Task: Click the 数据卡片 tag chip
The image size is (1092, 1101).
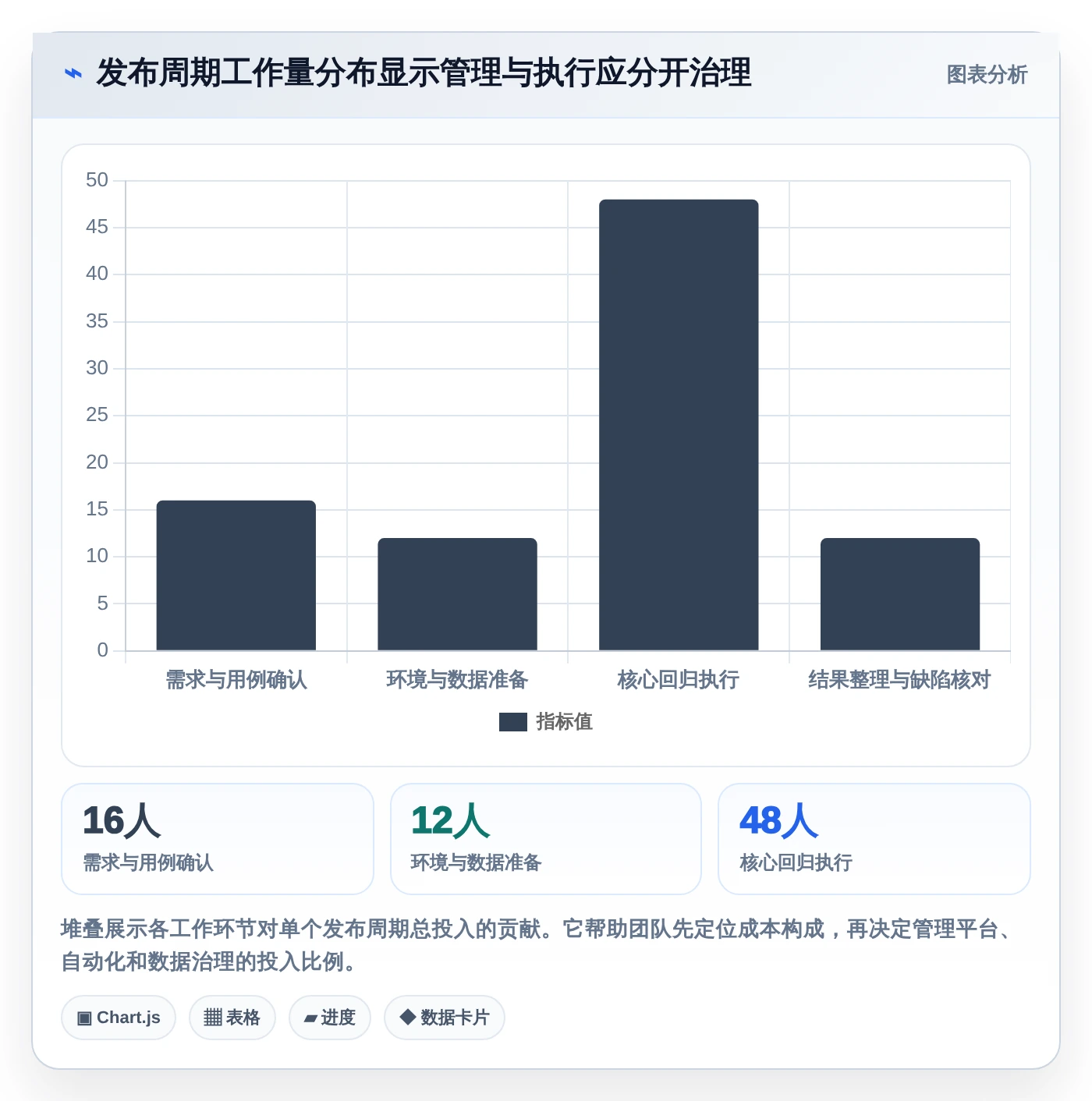Action: coord(445,1018)
